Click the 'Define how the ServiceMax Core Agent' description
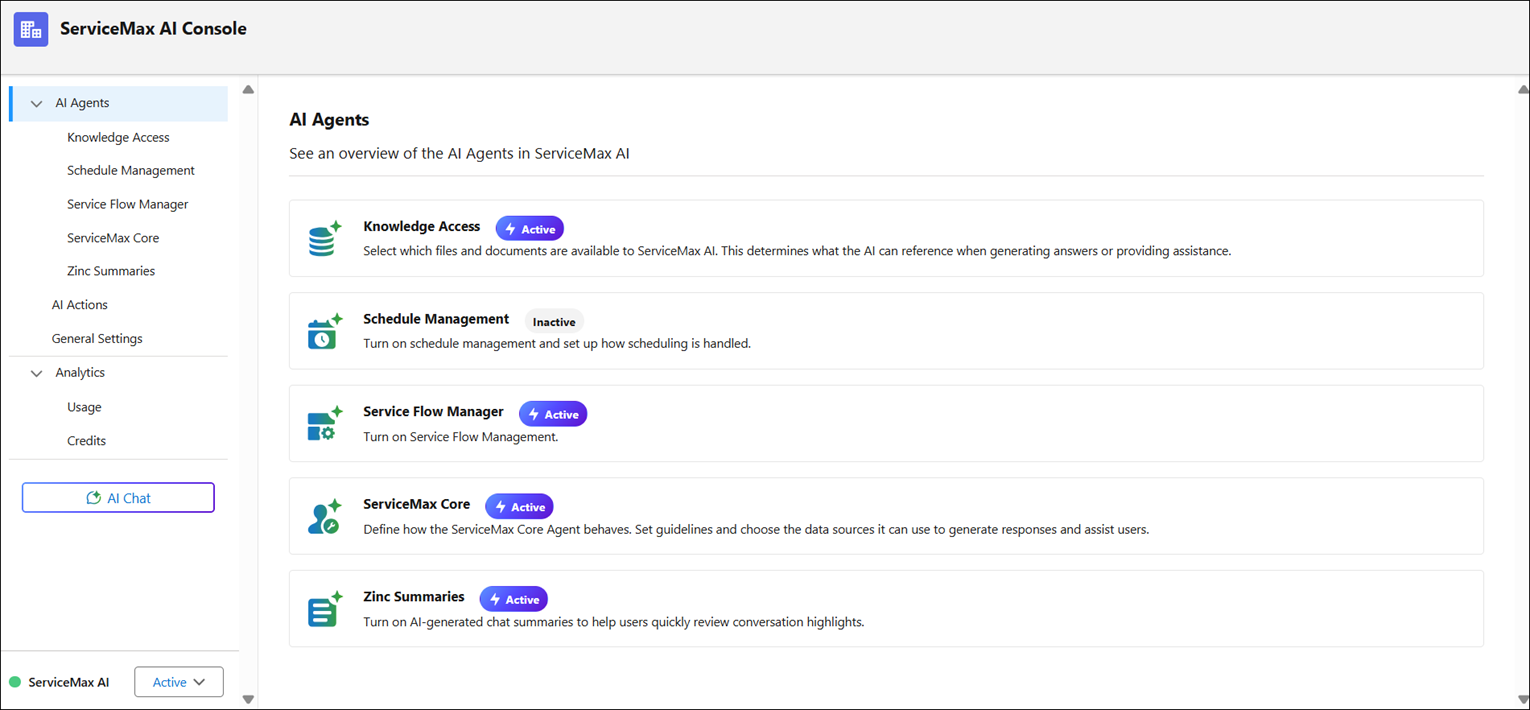1530x710 pixels. 756,530
